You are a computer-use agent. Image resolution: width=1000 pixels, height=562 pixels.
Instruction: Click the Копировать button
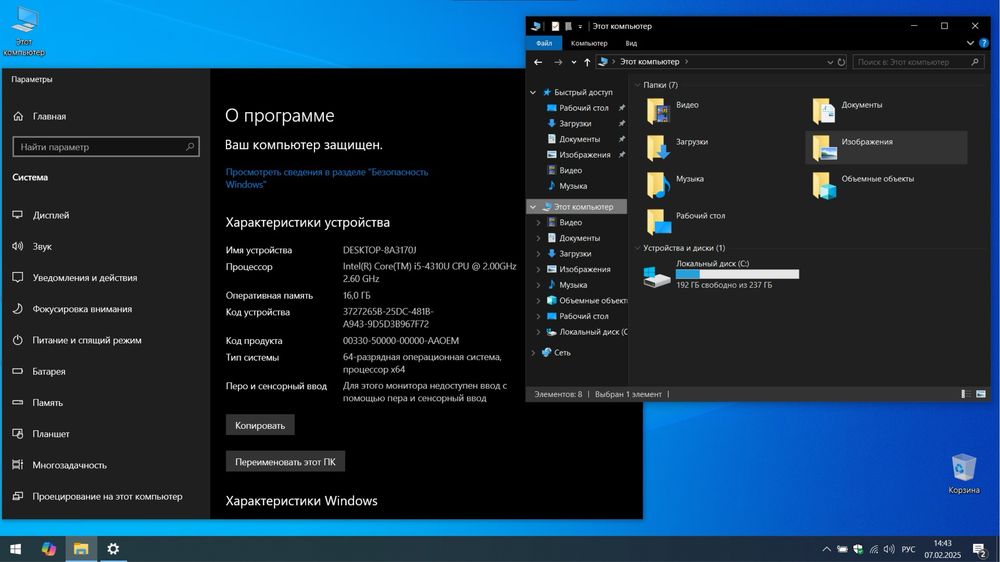(260, 425)
